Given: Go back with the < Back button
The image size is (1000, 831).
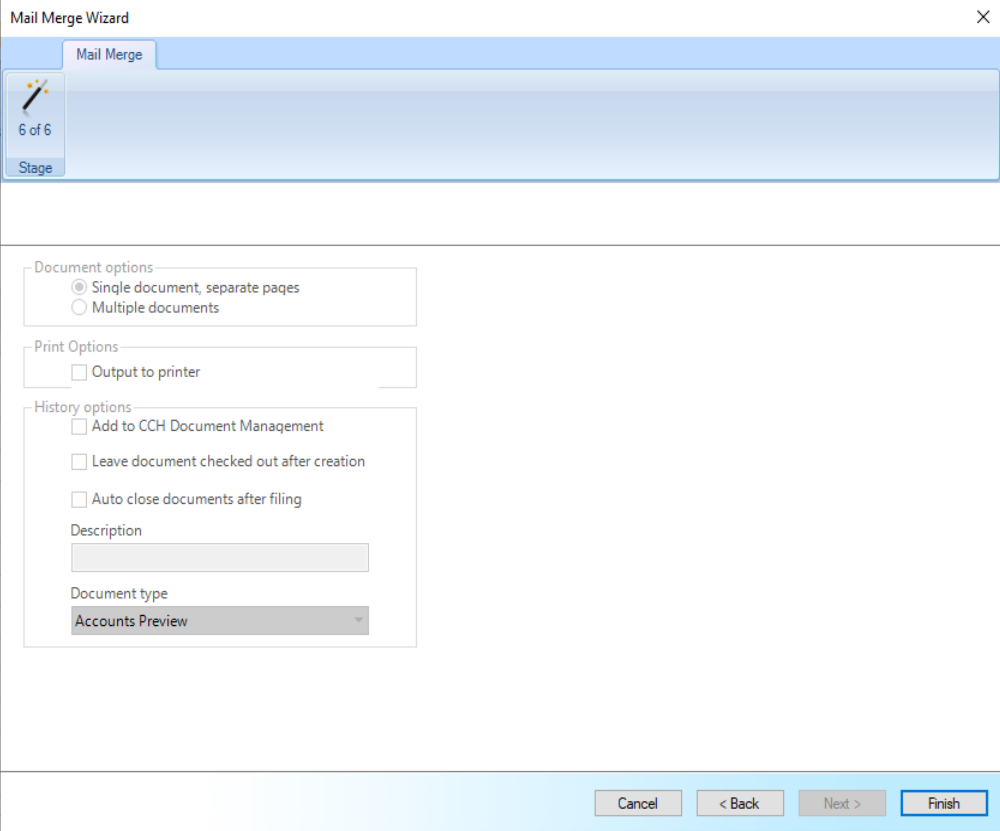Looking at the screenshot, I should [x=740, y=803].
